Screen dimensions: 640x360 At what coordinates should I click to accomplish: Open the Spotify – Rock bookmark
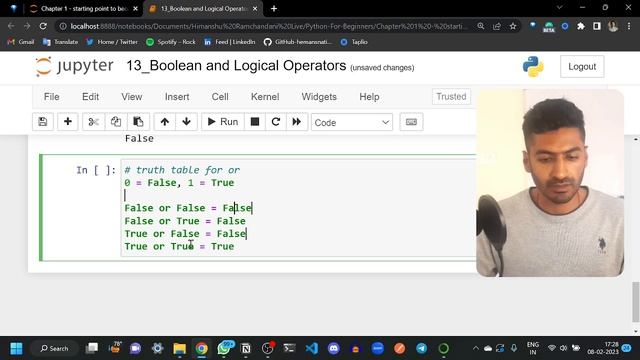(171, 42)
